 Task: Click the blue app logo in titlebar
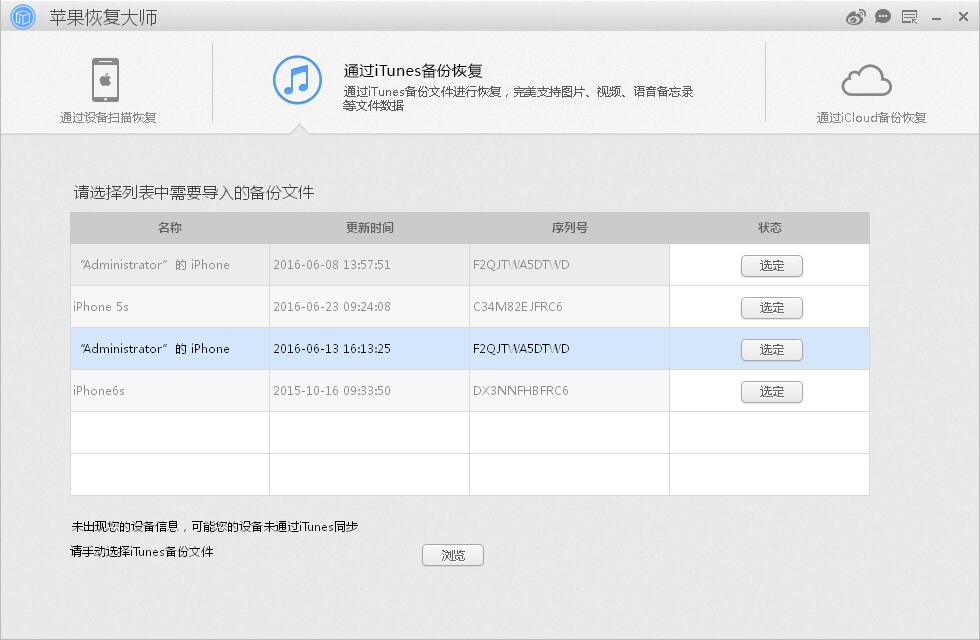click(22, 16)
